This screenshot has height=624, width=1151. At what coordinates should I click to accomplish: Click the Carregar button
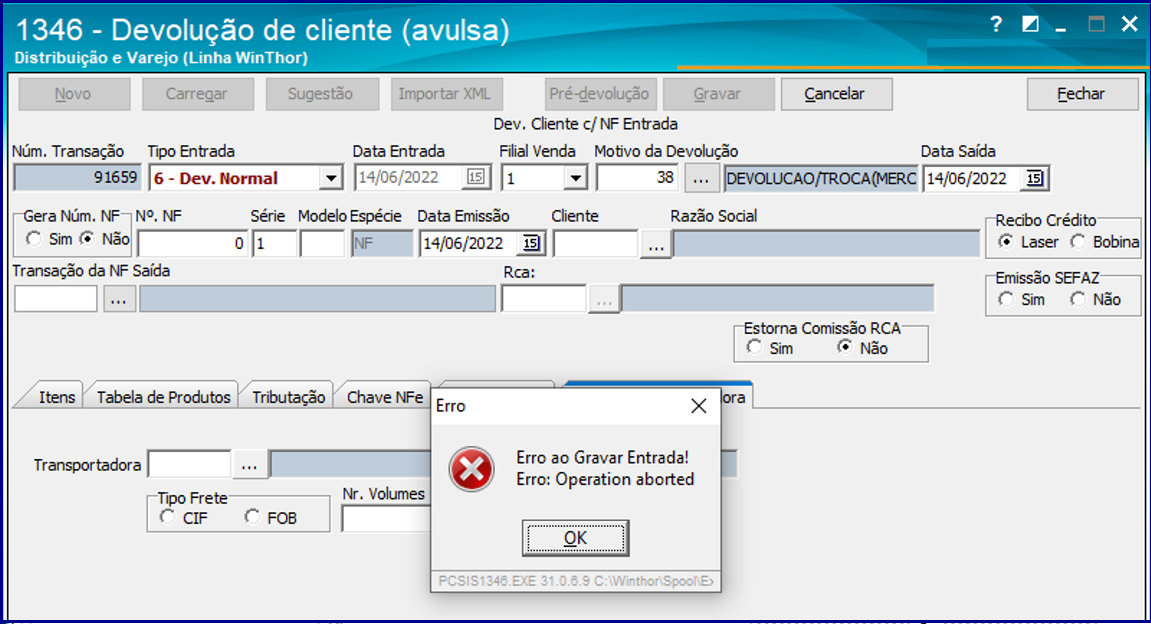coord(197,94)
